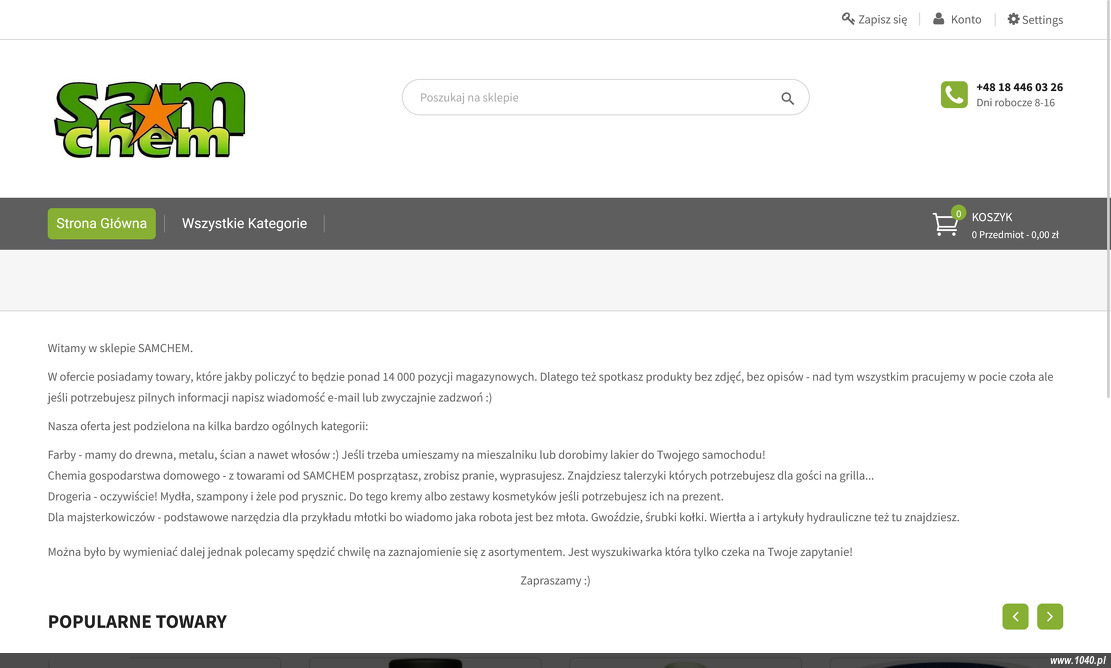Open Strona Główna menu item
The image size is (1111, 668).
point(101,223)
